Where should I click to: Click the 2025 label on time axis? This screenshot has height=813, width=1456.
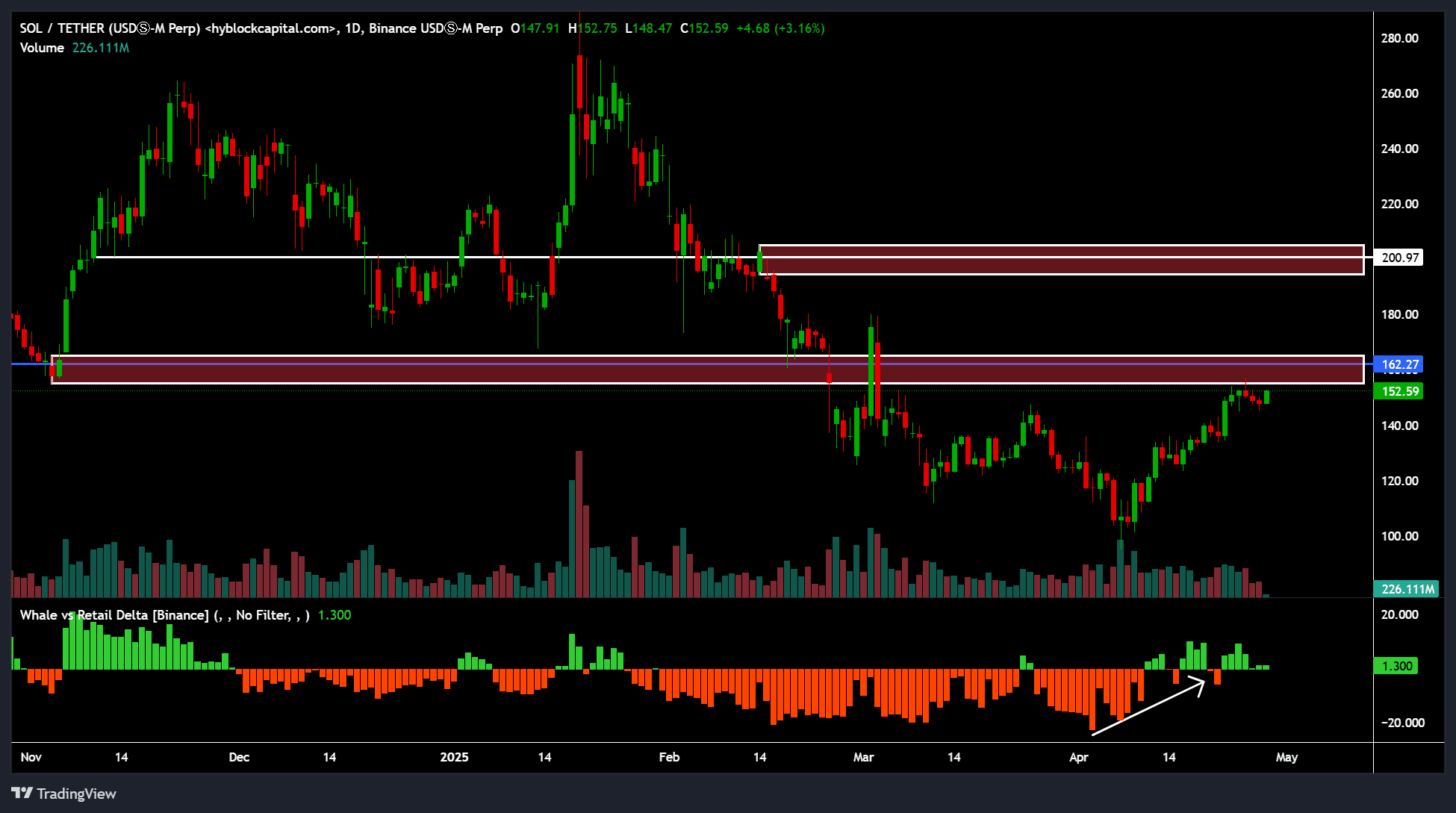(x=454, y=757)
